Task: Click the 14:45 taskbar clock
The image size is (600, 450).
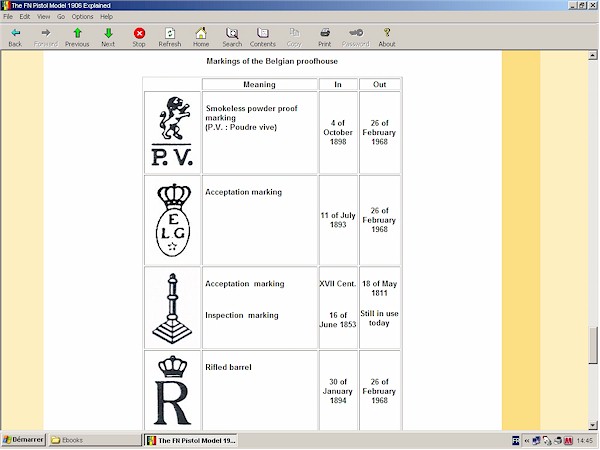Action: 584,441
